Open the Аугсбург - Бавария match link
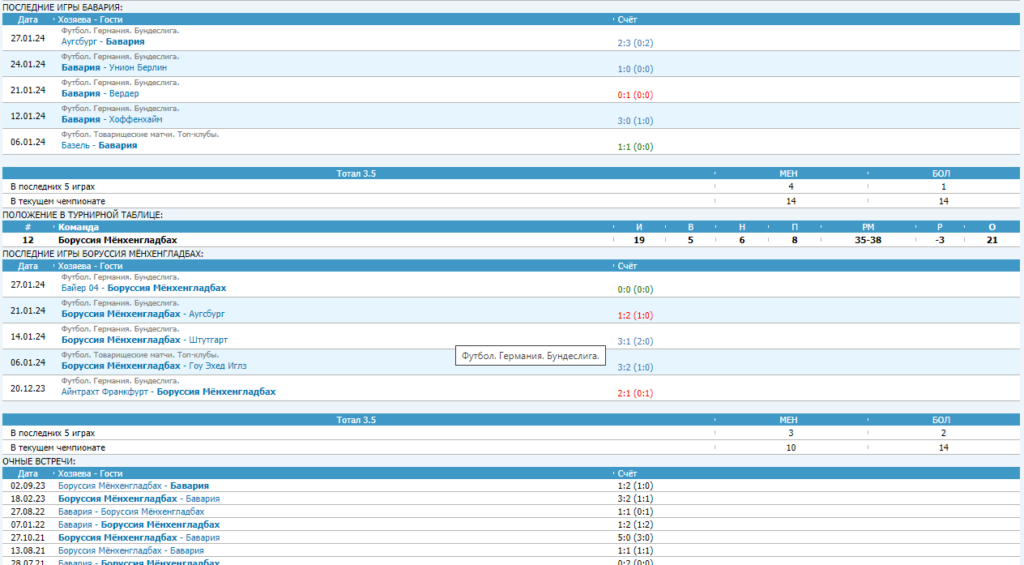 click(103, 42)
